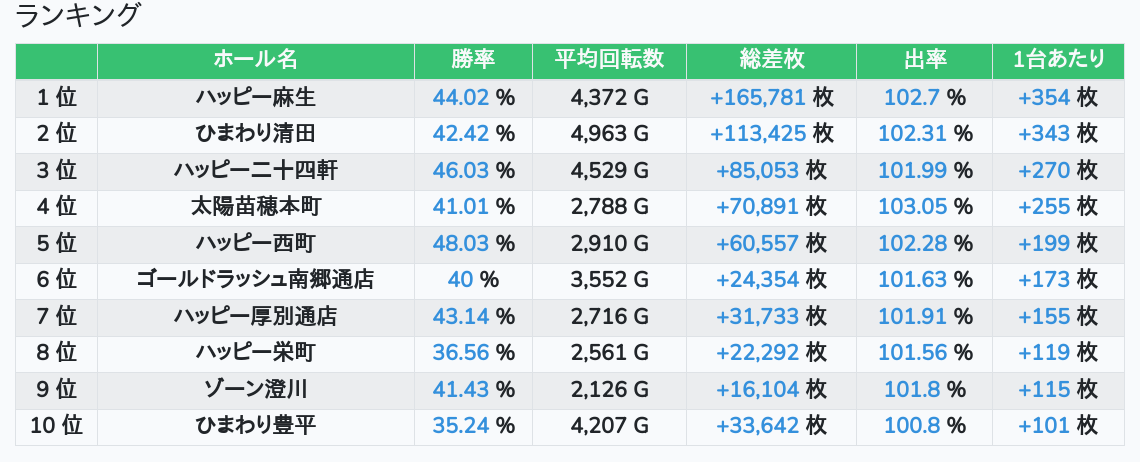Image resolution: width=1140 pixels, height=462 pixels.
Task: Click hall name ハッピー栄町
Action: (255, 352)
